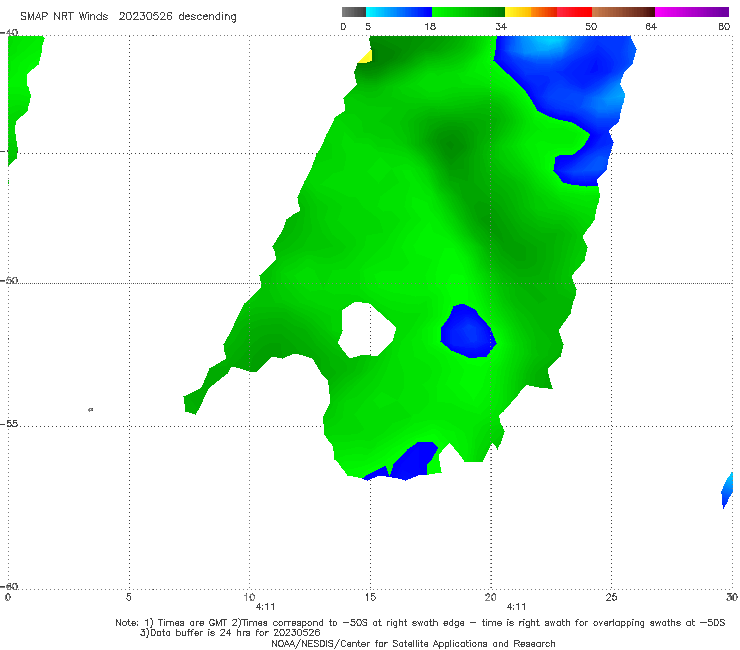Click the "4:11" swath time beneath longitude 10

(x=265, y=607)
